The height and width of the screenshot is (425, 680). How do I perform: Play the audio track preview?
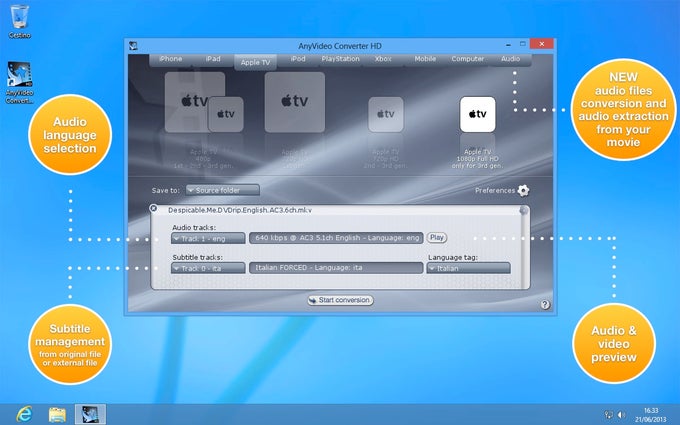pyautogui.click(x=437, y=238)
